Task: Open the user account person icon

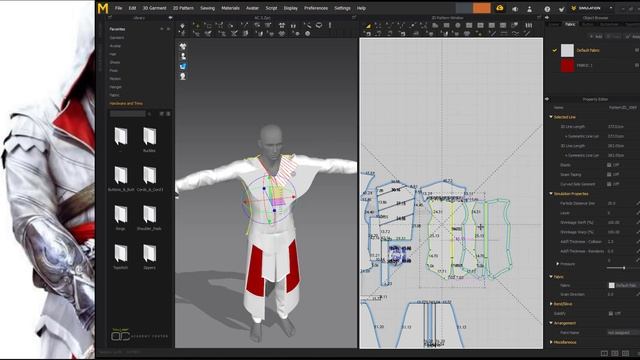Action: [x=529, y=9]
